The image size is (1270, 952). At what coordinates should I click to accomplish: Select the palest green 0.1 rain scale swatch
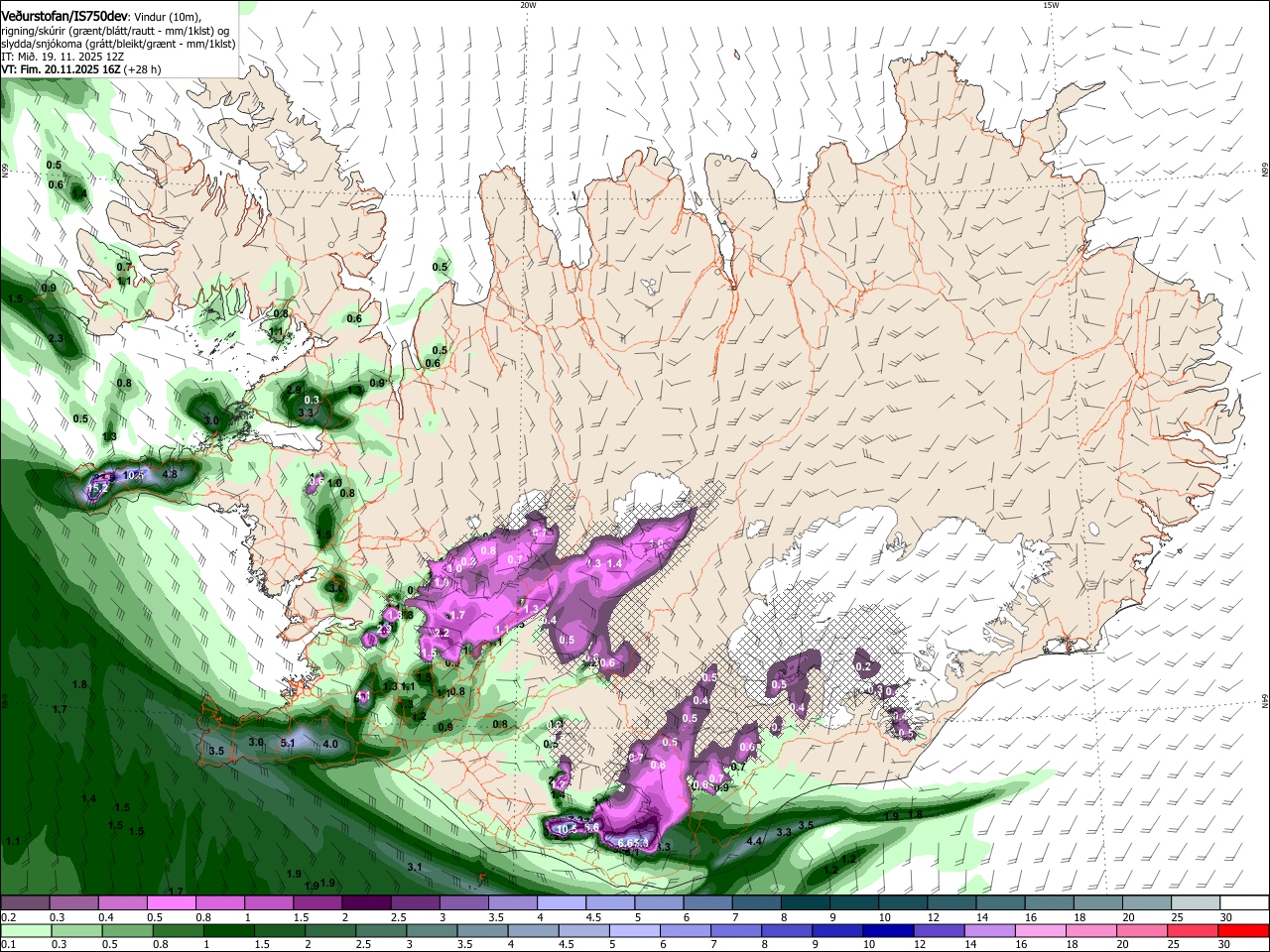[24, 931]
